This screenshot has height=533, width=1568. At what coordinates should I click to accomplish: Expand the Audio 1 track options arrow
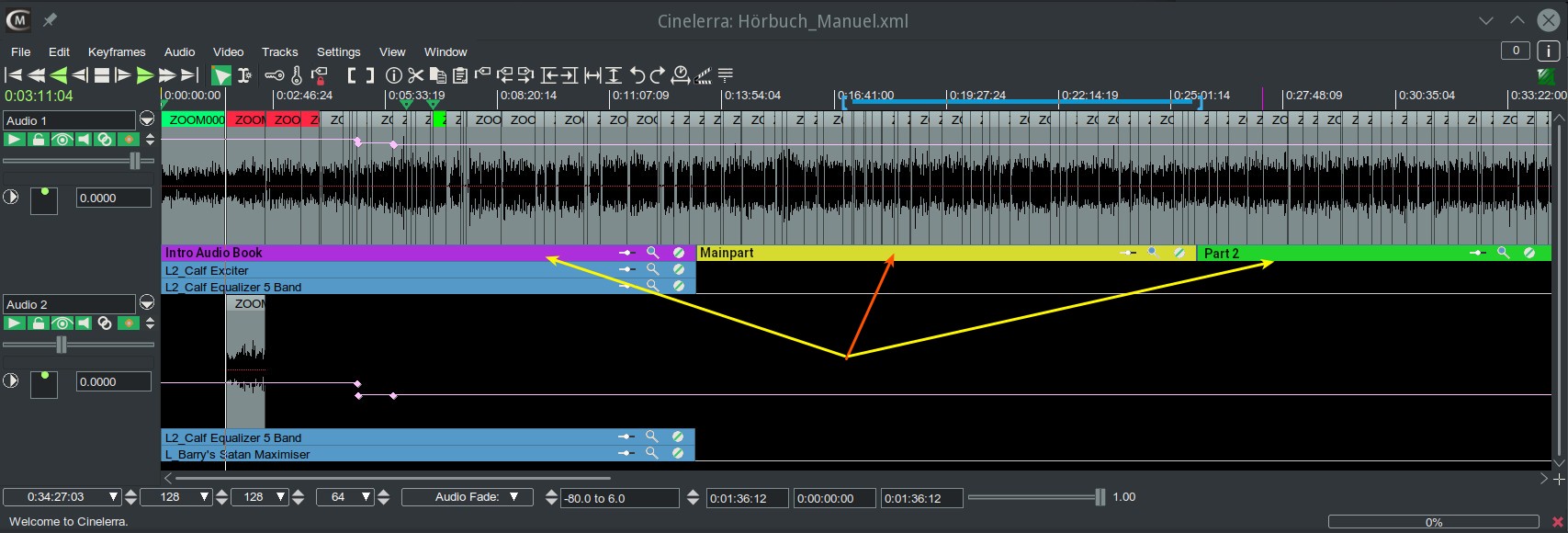coord(147,119)
